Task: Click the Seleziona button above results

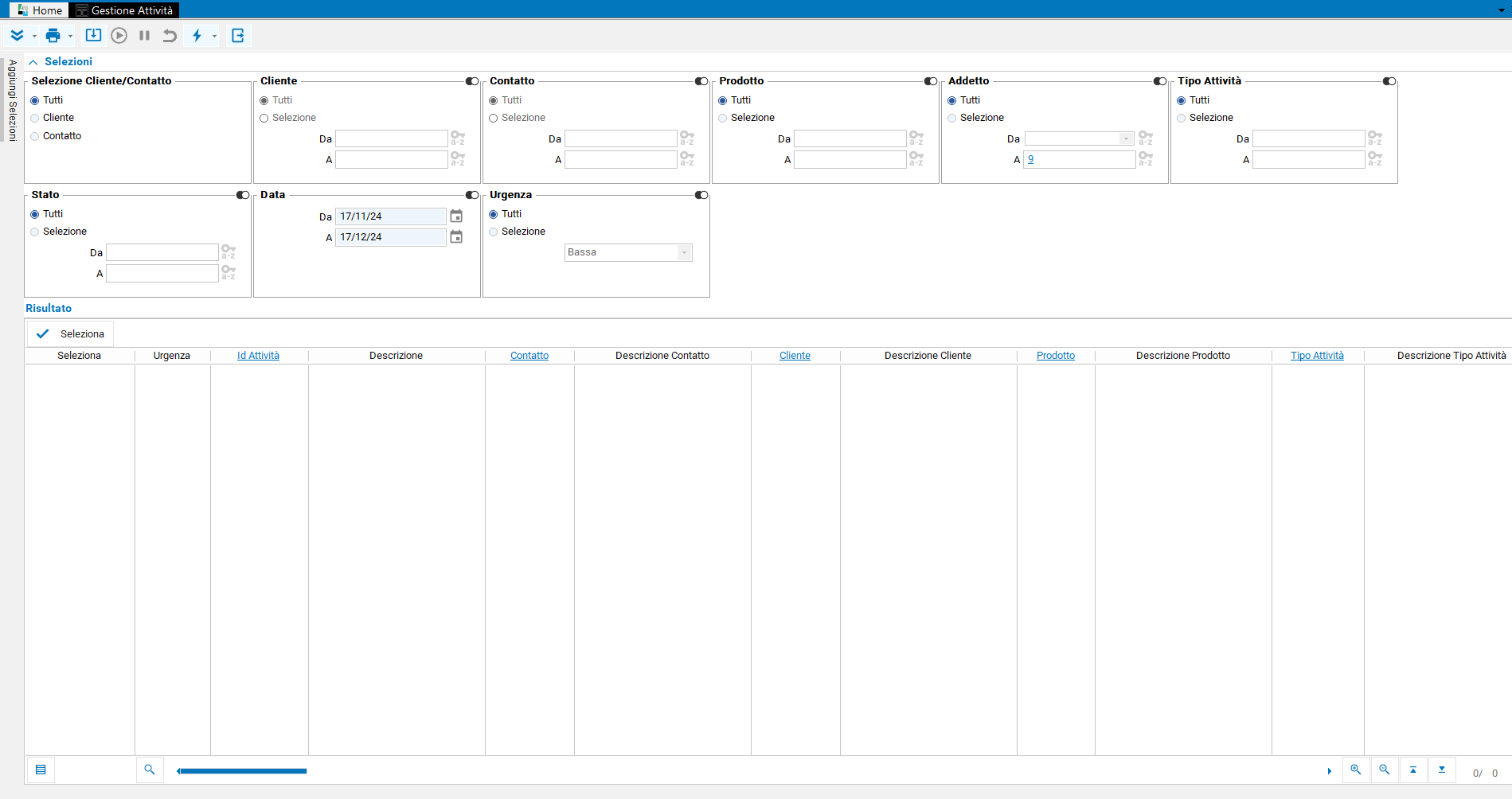Action: [x=70, y=334]
